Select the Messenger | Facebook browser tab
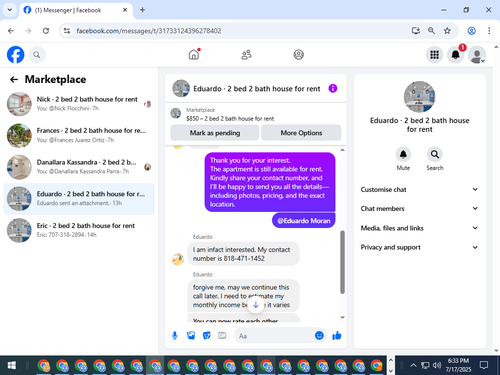Viewport: 500px width, 375px height. [x=76, y=10]
